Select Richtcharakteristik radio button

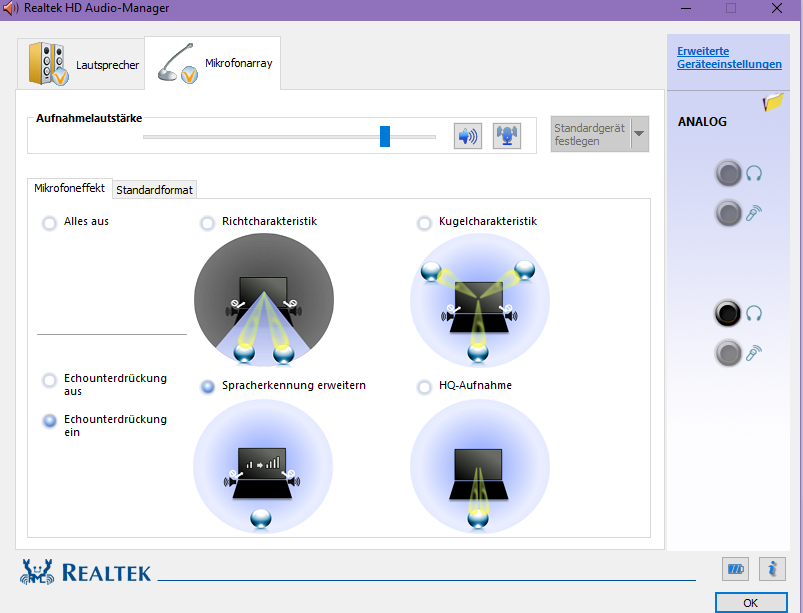[207, 223]
